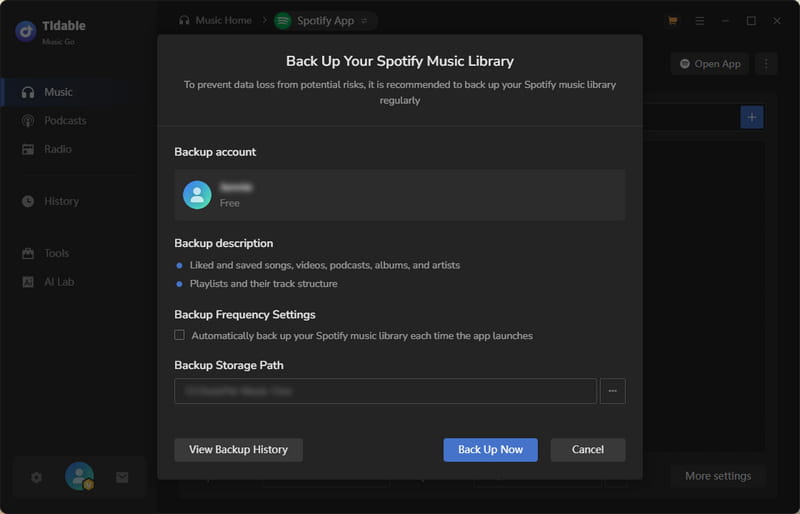Viewport: 800px width, 514px height.
Task: Click 'Back Up Your Spotify Music Library' title
Action: point(399,61)
